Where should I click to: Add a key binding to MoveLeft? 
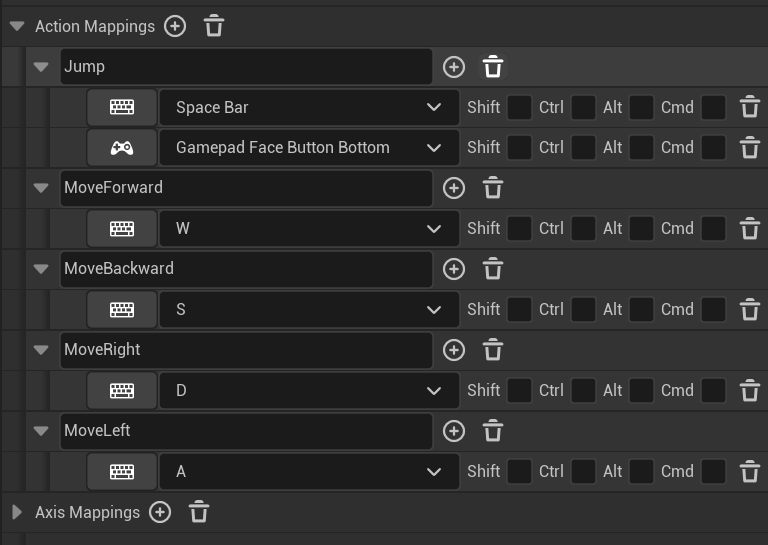click(x=454, y=431)
